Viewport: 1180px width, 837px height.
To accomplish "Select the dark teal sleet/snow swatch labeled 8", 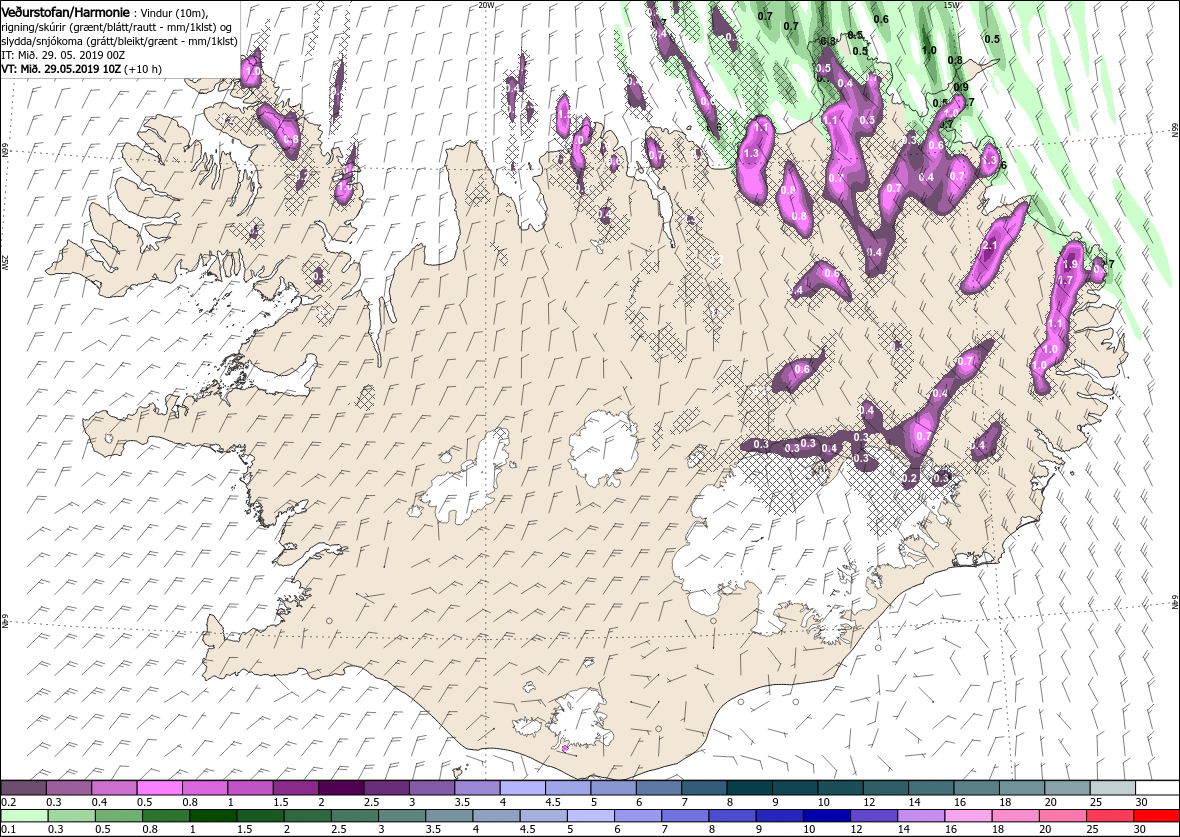I will [x=749, y=788].
